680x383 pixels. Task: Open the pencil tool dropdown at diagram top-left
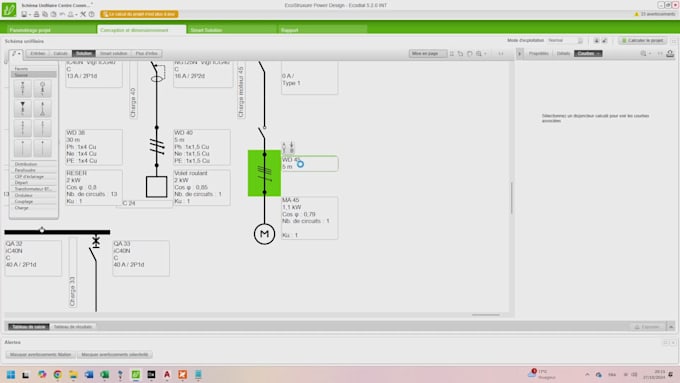[16, 54]
